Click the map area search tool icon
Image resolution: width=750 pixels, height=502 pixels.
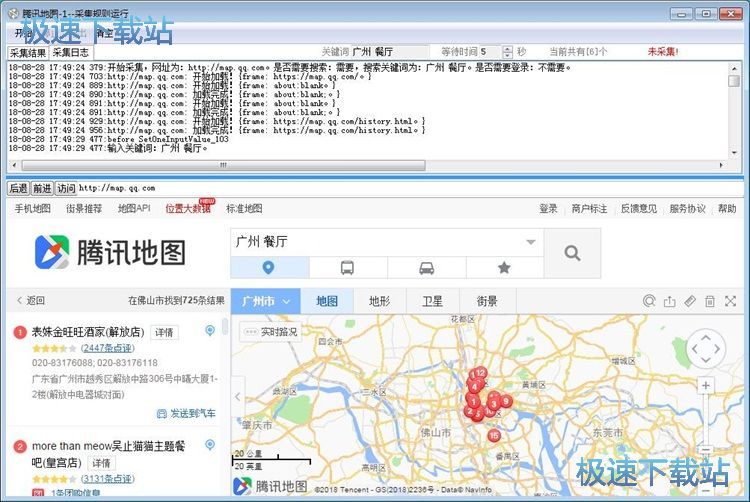click(x=649, y=301)
